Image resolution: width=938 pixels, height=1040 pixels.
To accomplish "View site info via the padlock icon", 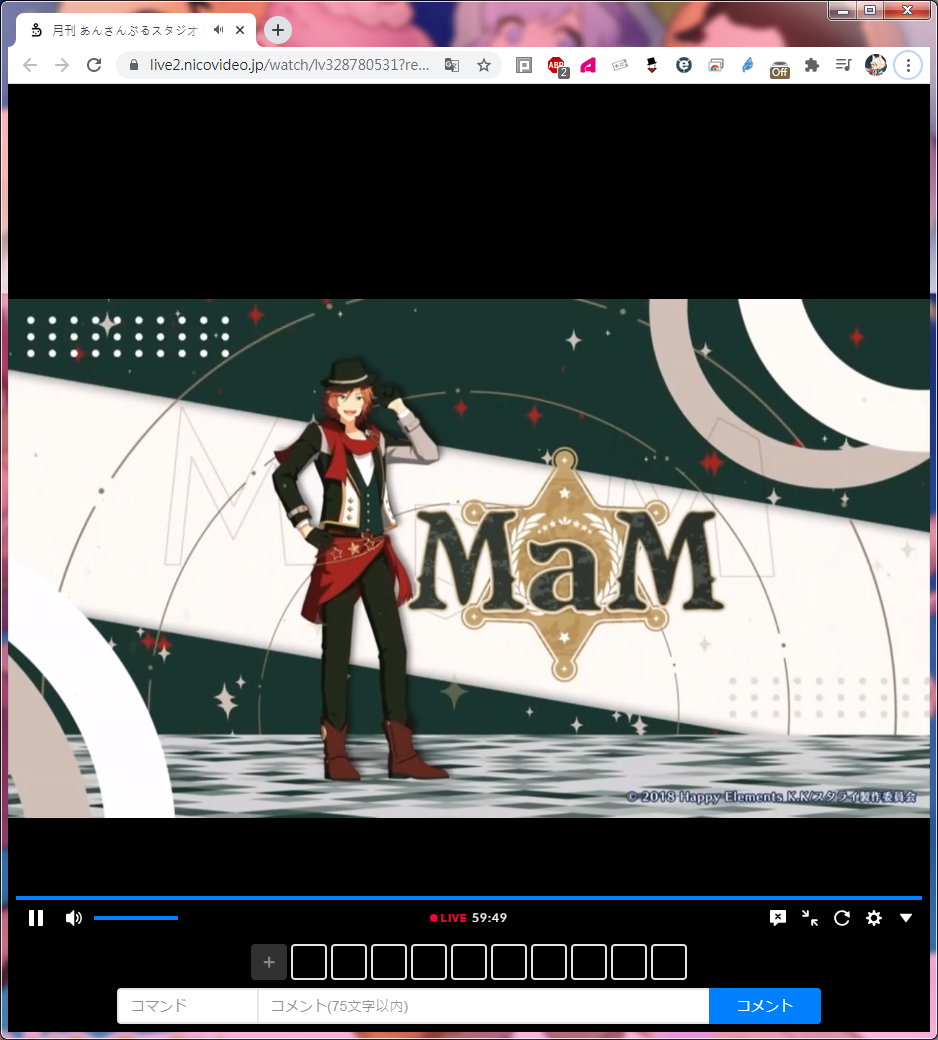I will coord(134,65).
